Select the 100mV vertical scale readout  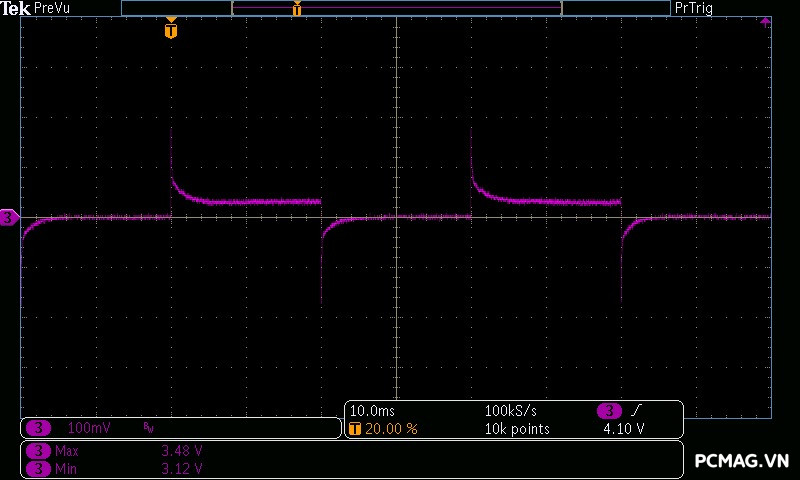[x=88, y=428]
